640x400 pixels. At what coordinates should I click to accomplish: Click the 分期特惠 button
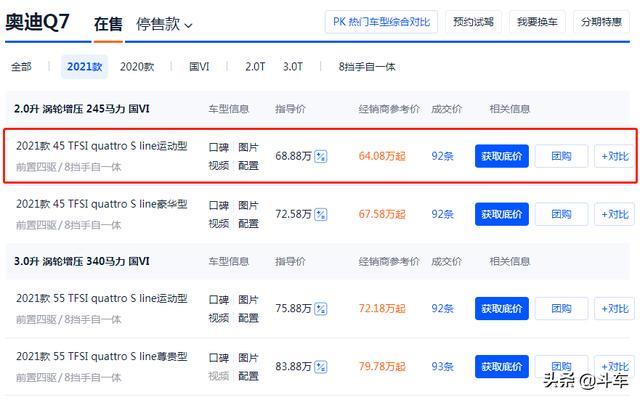coord(601,22)
